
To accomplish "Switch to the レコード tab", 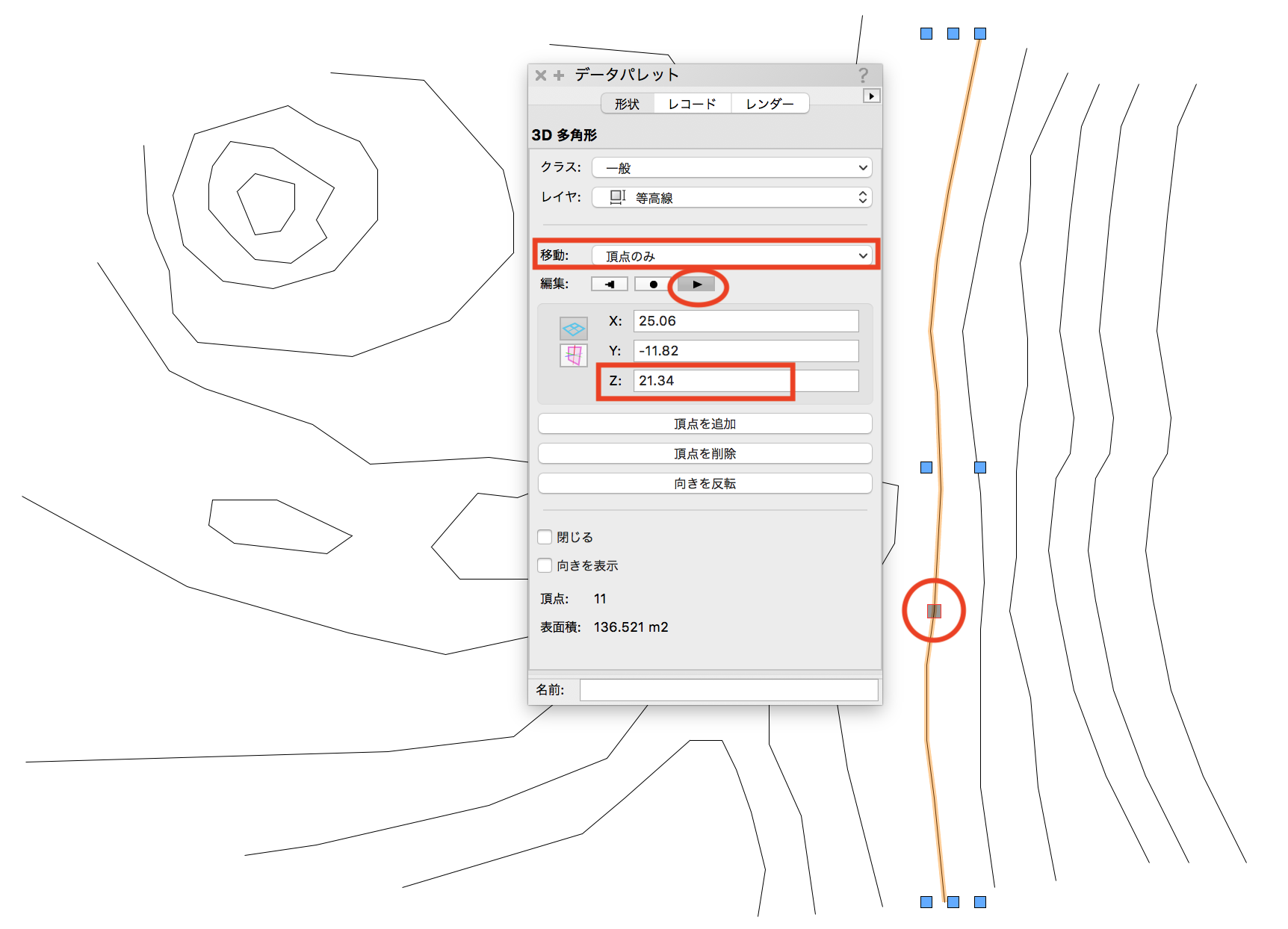I will [x=692, y=104].
